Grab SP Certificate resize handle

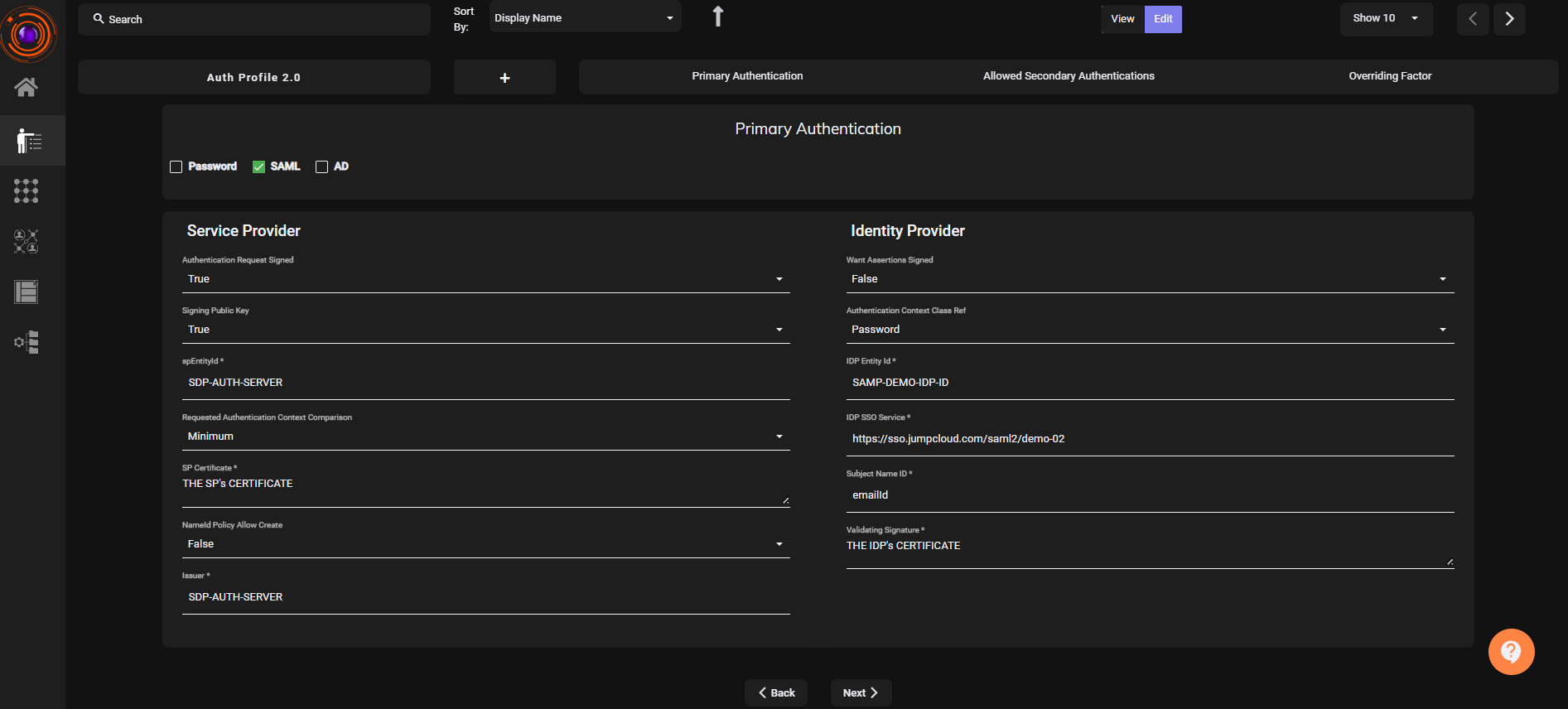click(785, 500)
